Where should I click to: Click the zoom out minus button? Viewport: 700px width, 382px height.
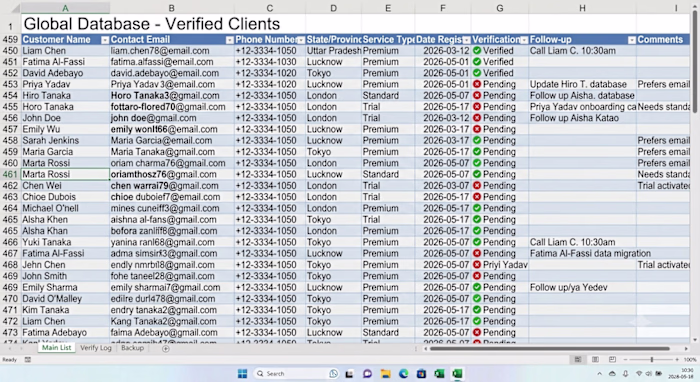pyautogui.click(x=625, y=360)
